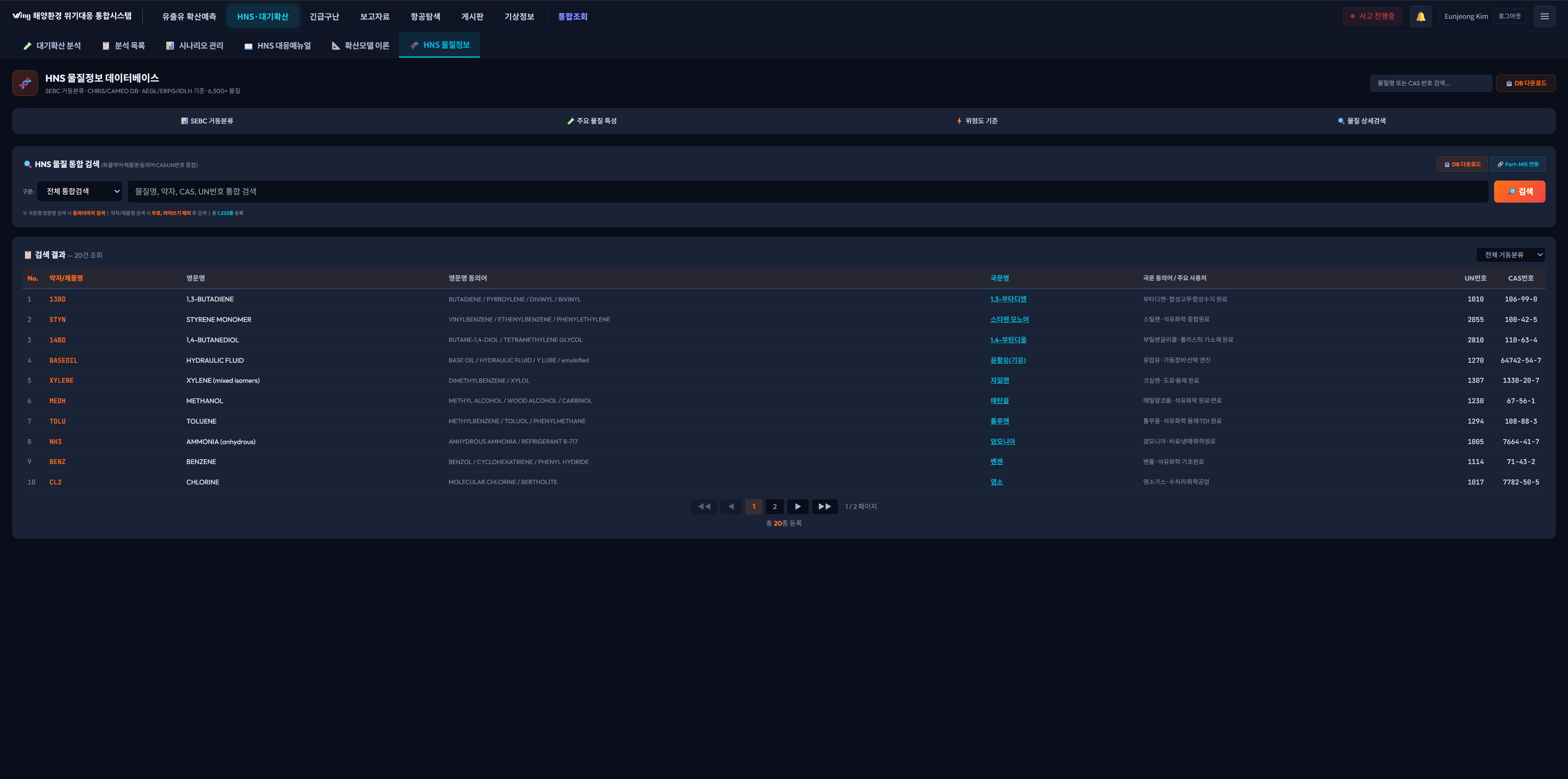Click the 사고 진행중 status indicator
The width and height of the screenshot is (1568, 779).
[1372, 16]
